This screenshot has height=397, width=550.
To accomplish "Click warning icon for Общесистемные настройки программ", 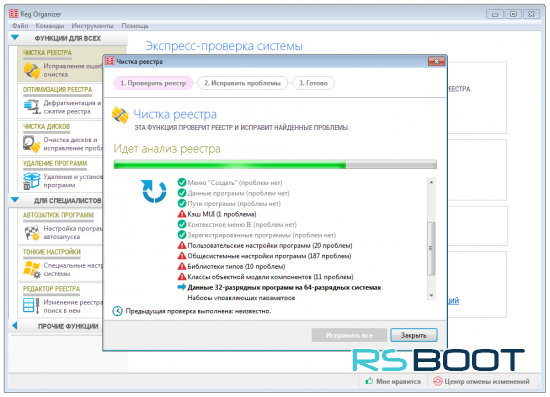I will click(x=182, y=256).
